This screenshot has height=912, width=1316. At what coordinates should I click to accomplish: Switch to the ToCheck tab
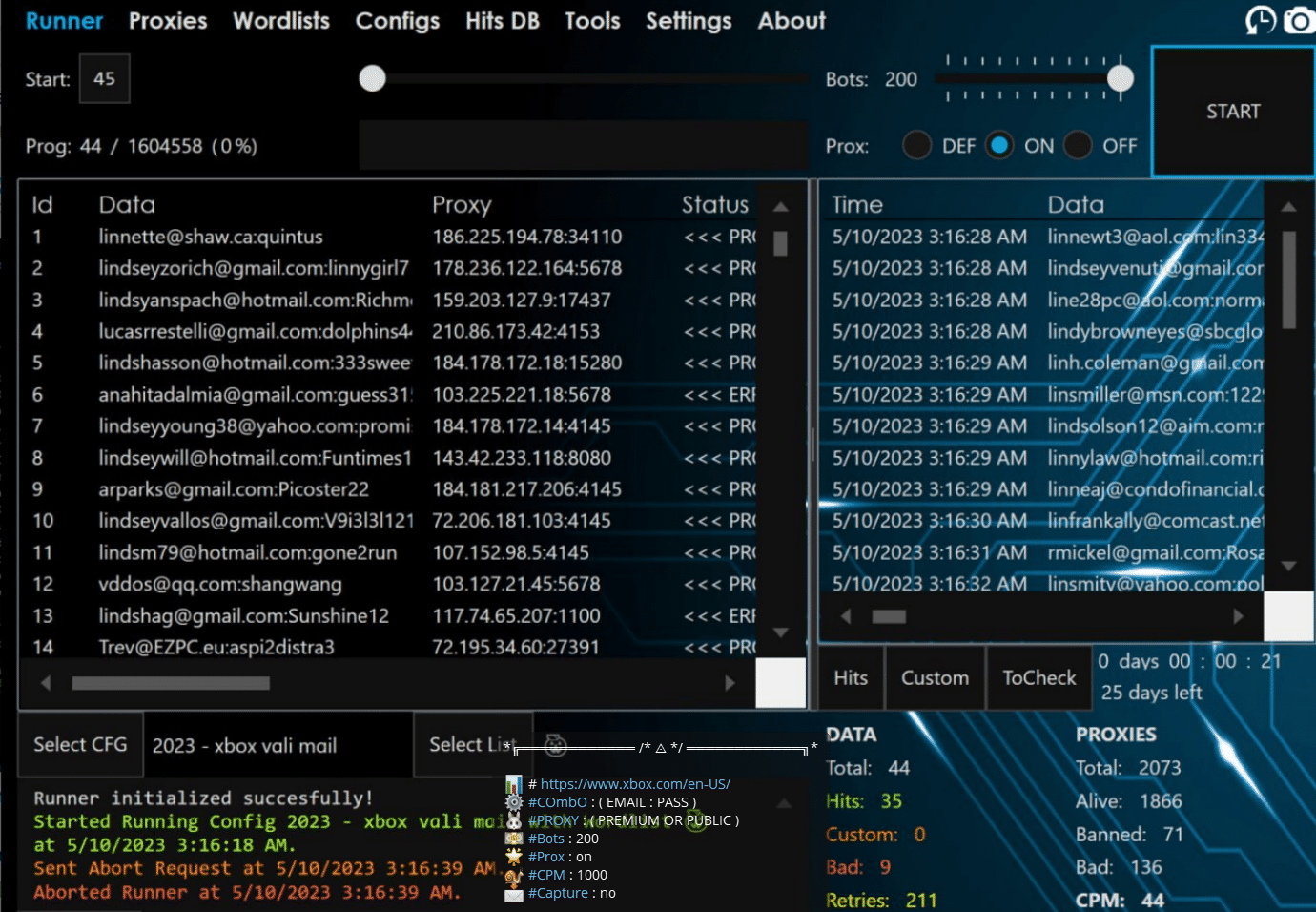pyautogui.click(x=1038, y=677)
